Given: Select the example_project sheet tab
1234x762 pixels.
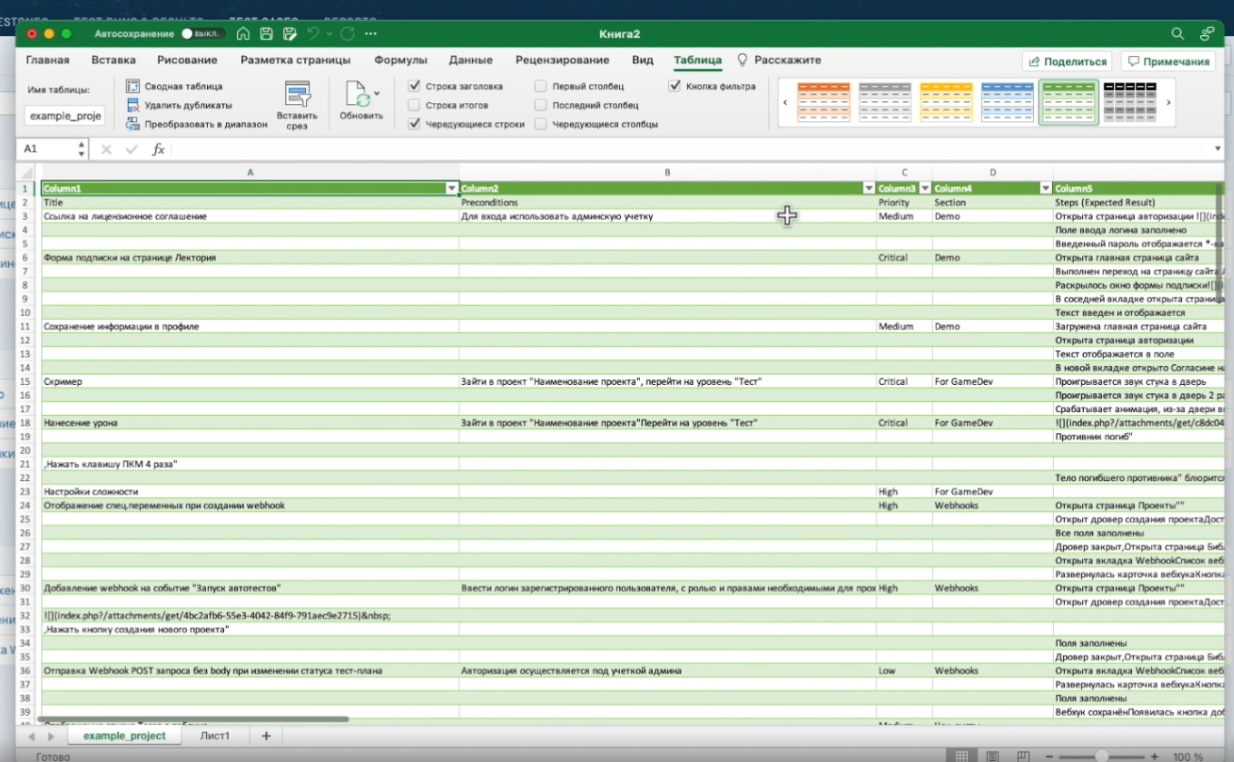Looking at the screenshot, I should pyautogui.click(x=123, y=736).
